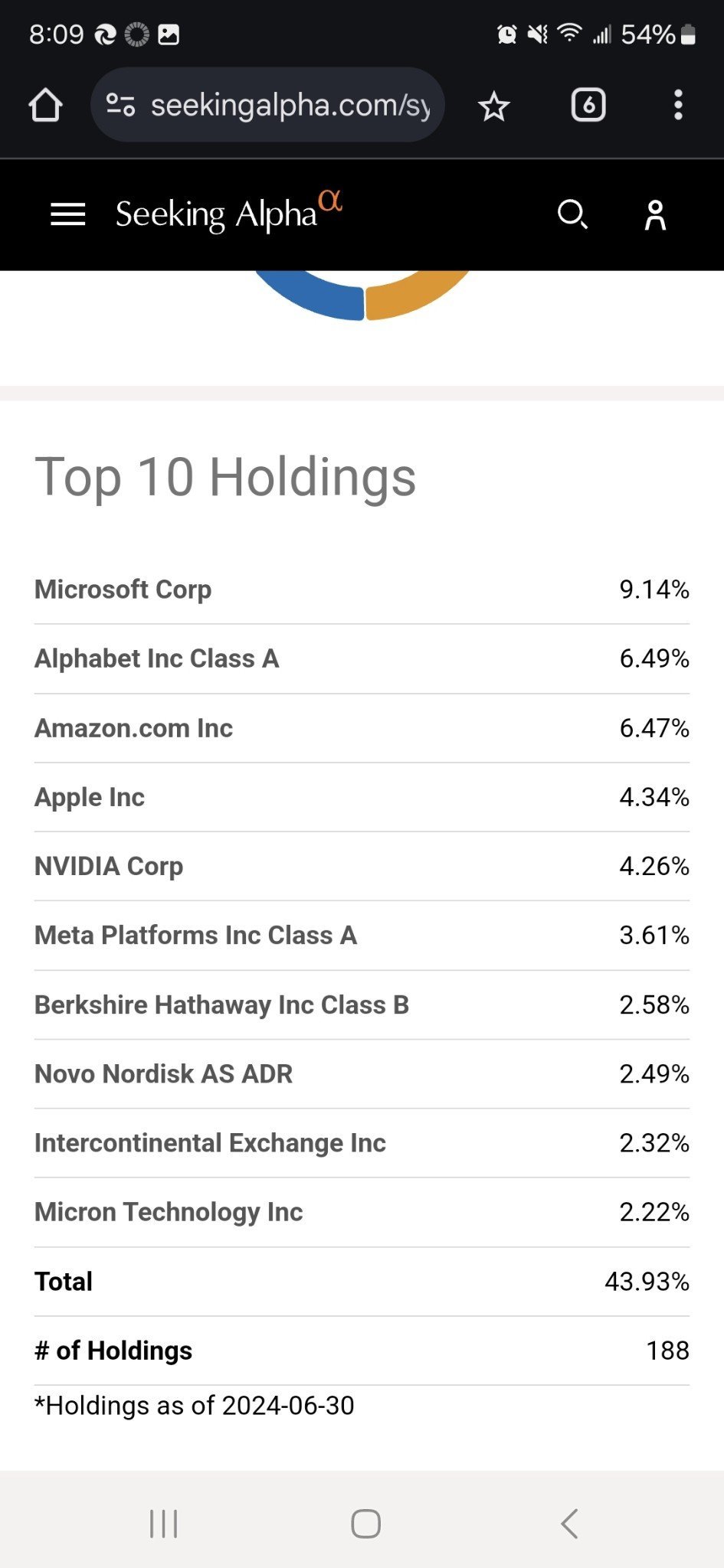Open the Seeking Alpha search icon
The height and width of the screenshot is (1568, 724).
573,215
